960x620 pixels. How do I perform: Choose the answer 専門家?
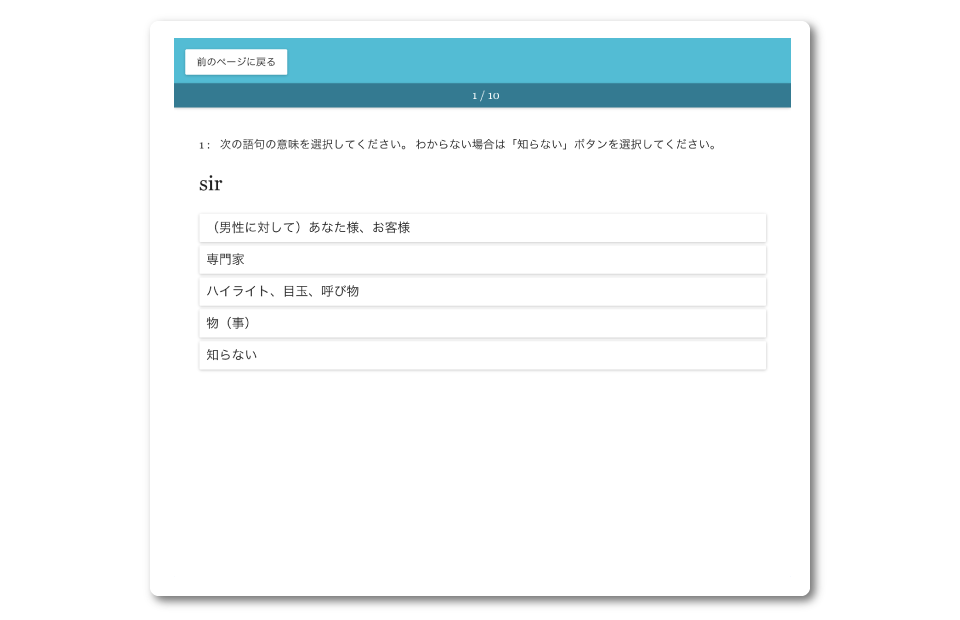tap(482, 260)
